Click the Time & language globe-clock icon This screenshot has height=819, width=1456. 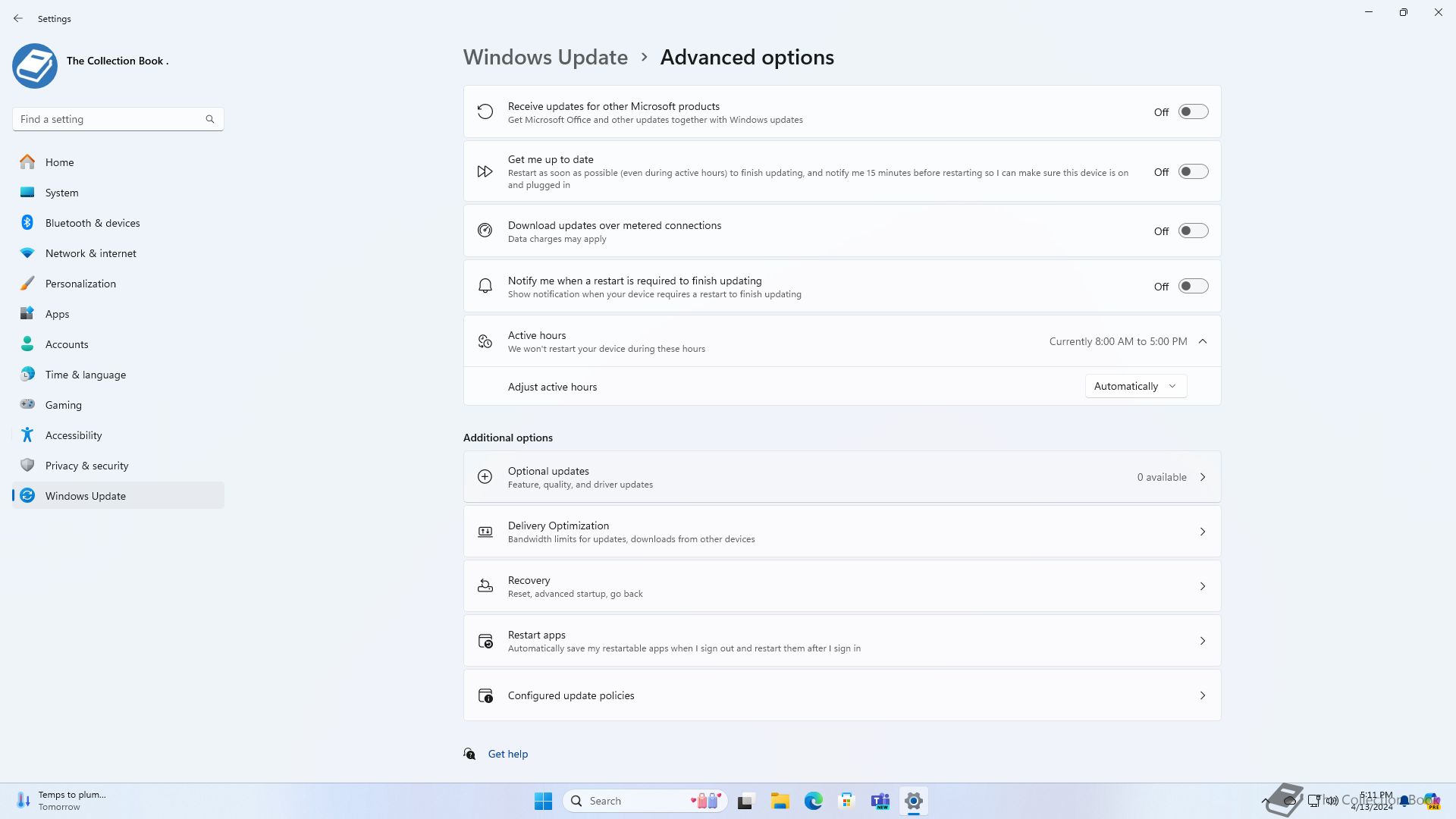[x=27, y=374]
